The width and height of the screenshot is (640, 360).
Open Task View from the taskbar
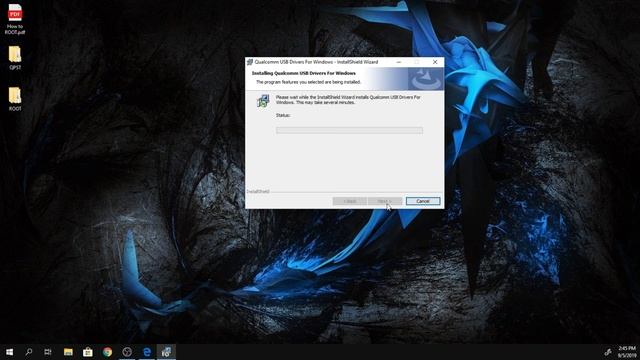48,352
